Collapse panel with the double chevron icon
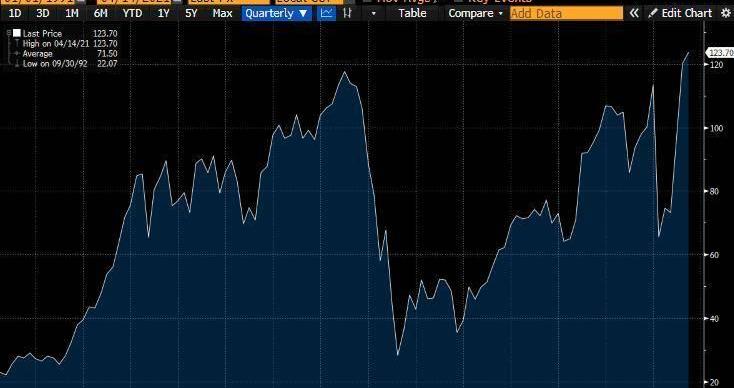 point(633,13)
